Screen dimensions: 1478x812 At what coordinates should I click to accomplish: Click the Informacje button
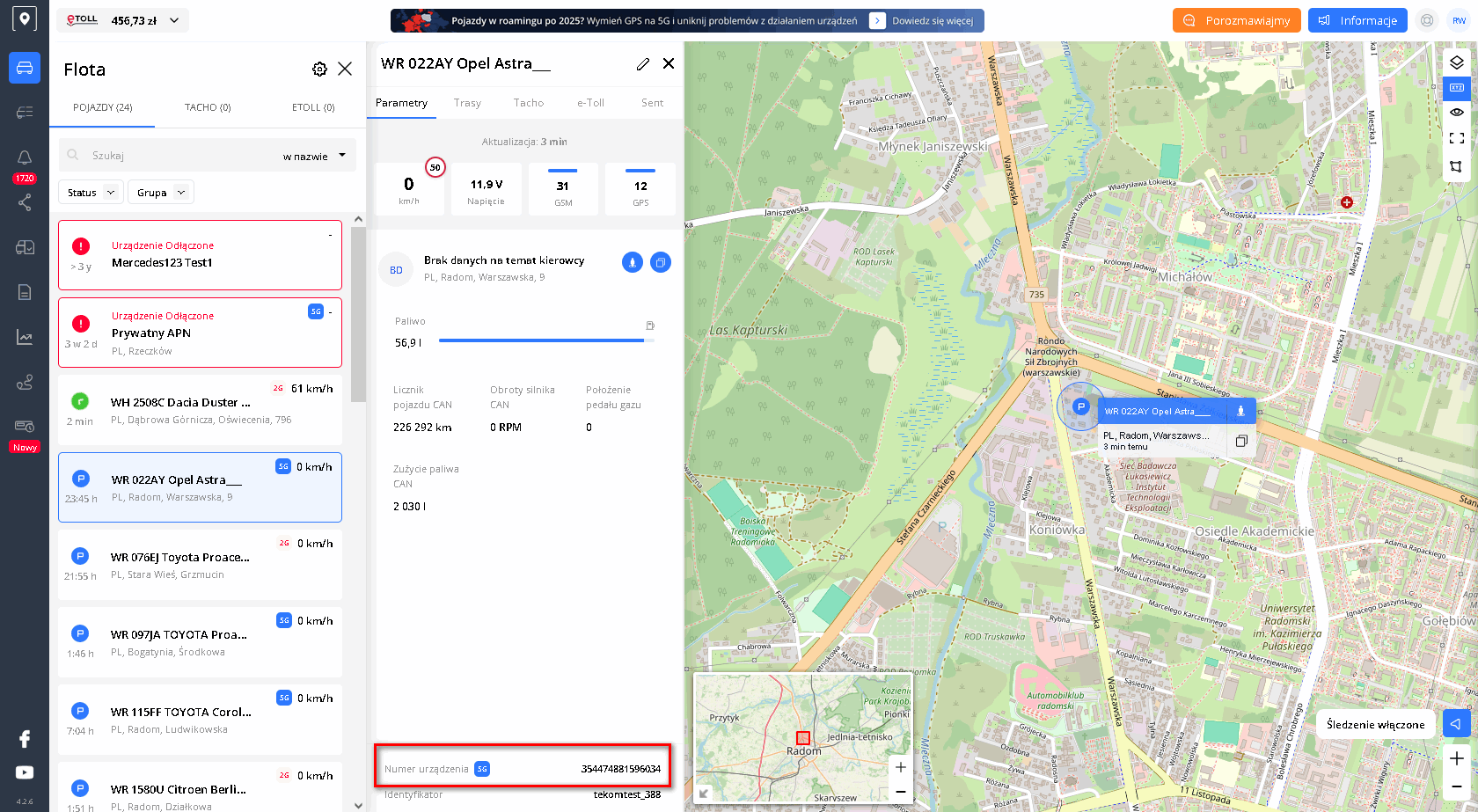tap(1357, 20)
